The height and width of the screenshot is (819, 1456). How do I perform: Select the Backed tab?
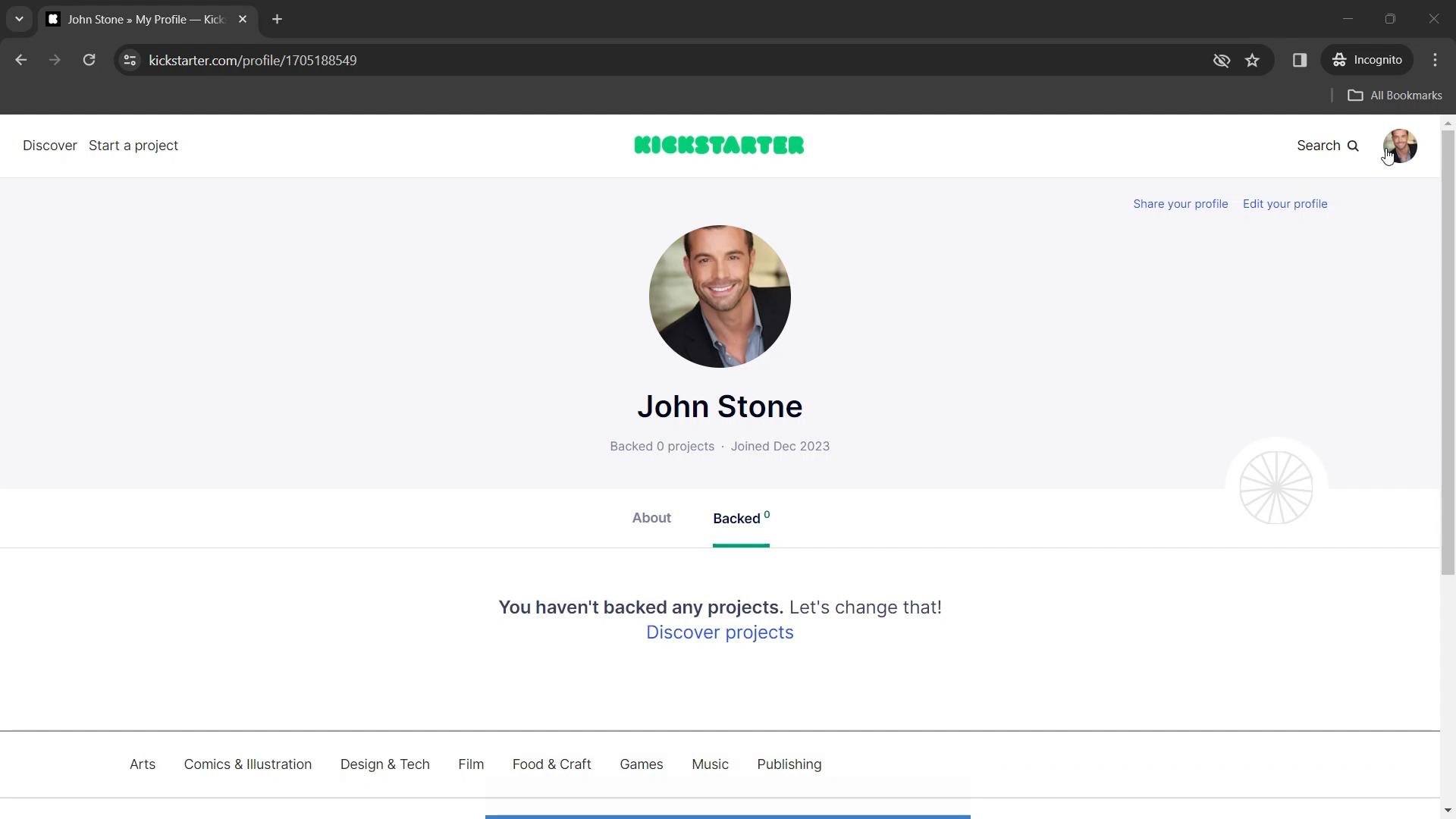(x=742, y=518)
